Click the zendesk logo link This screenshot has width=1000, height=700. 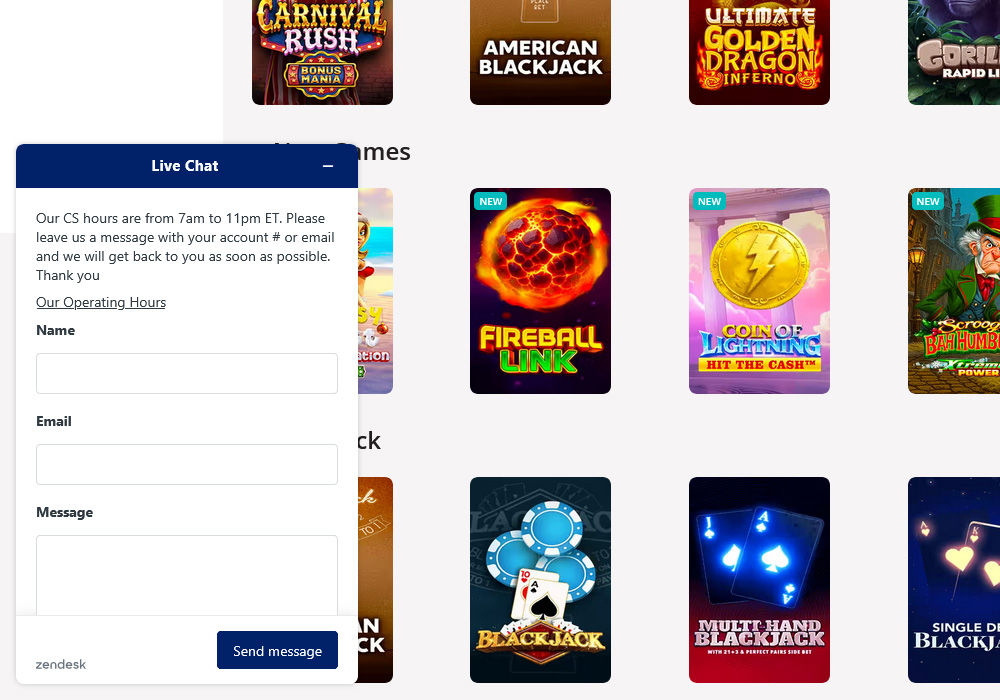[61, 664]
